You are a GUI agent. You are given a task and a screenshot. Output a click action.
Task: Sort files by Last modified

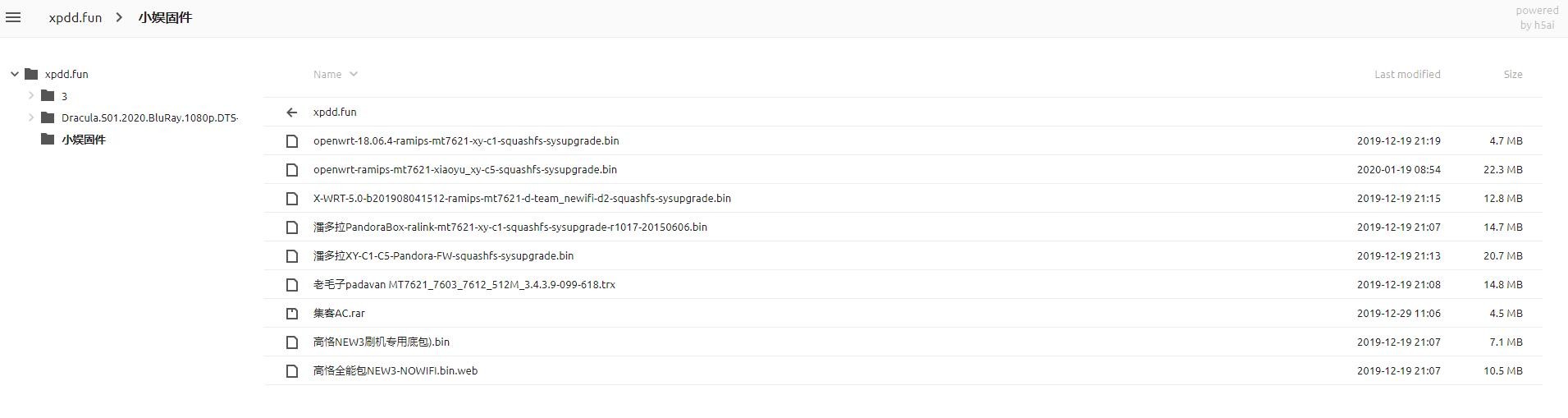(x=1406, y=74)
